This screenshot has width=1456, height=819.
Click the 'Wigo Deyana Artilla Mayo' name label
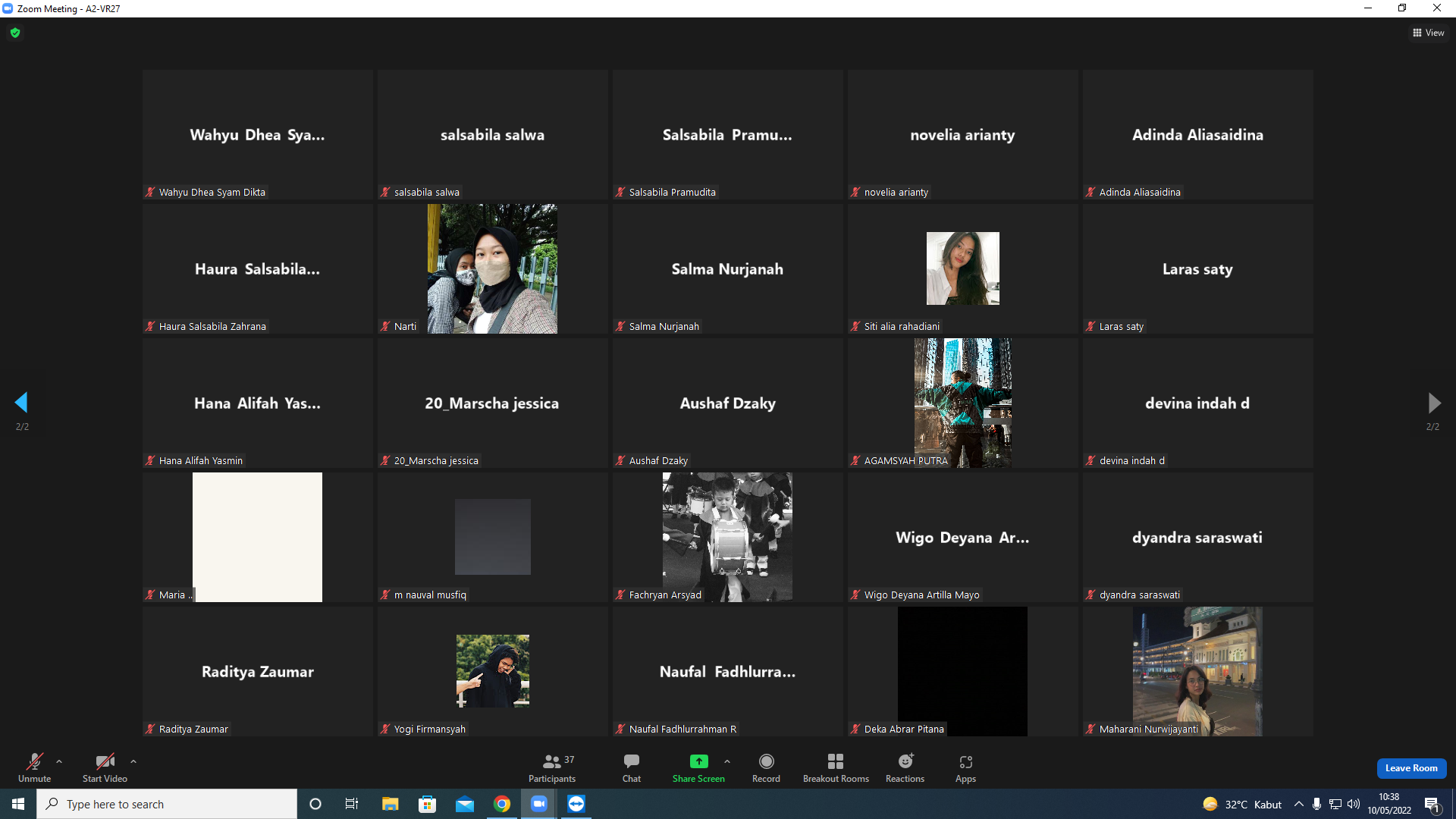(922, 595)
